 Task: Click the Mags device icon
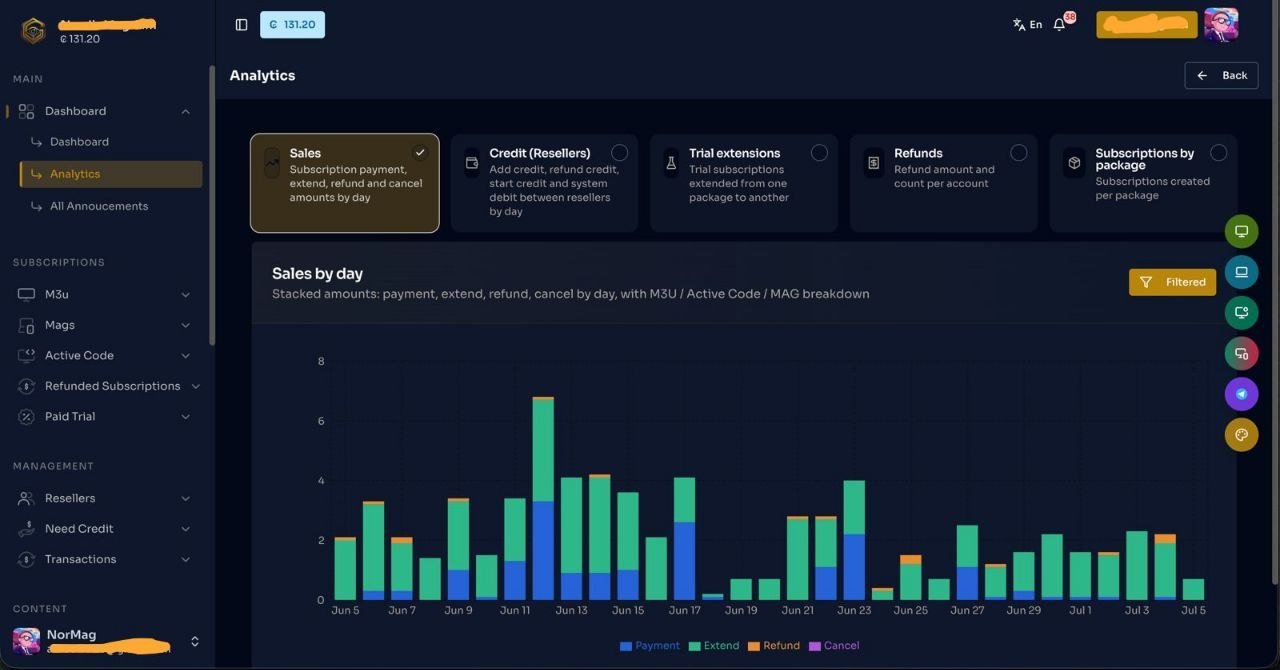[x=27, y=325]
